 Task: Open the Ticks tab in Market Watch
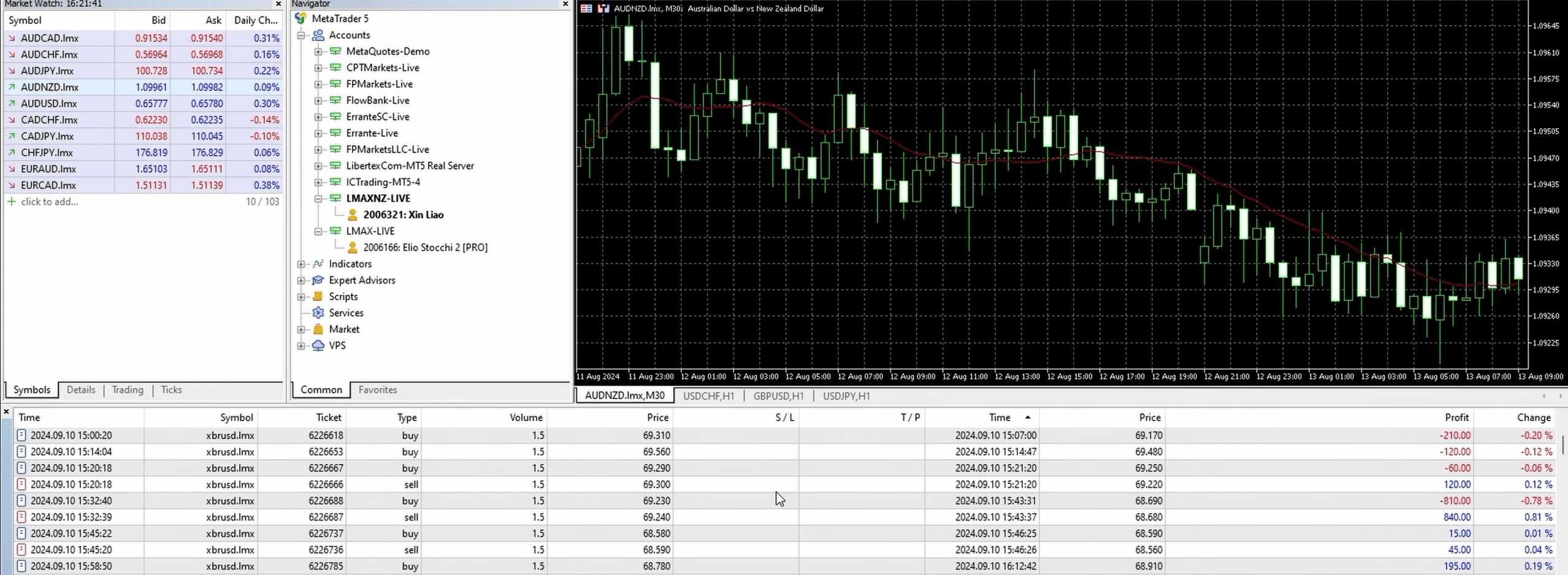(x=171, y=390)
